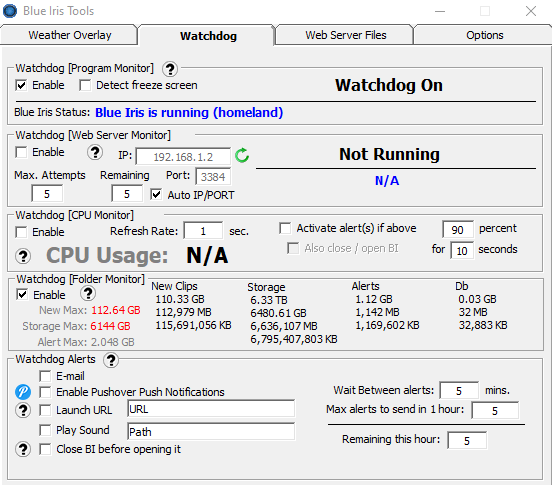Open help next to Launch URL
The width and height of the screenshot is (552, 485).
[x=23, y=410]
